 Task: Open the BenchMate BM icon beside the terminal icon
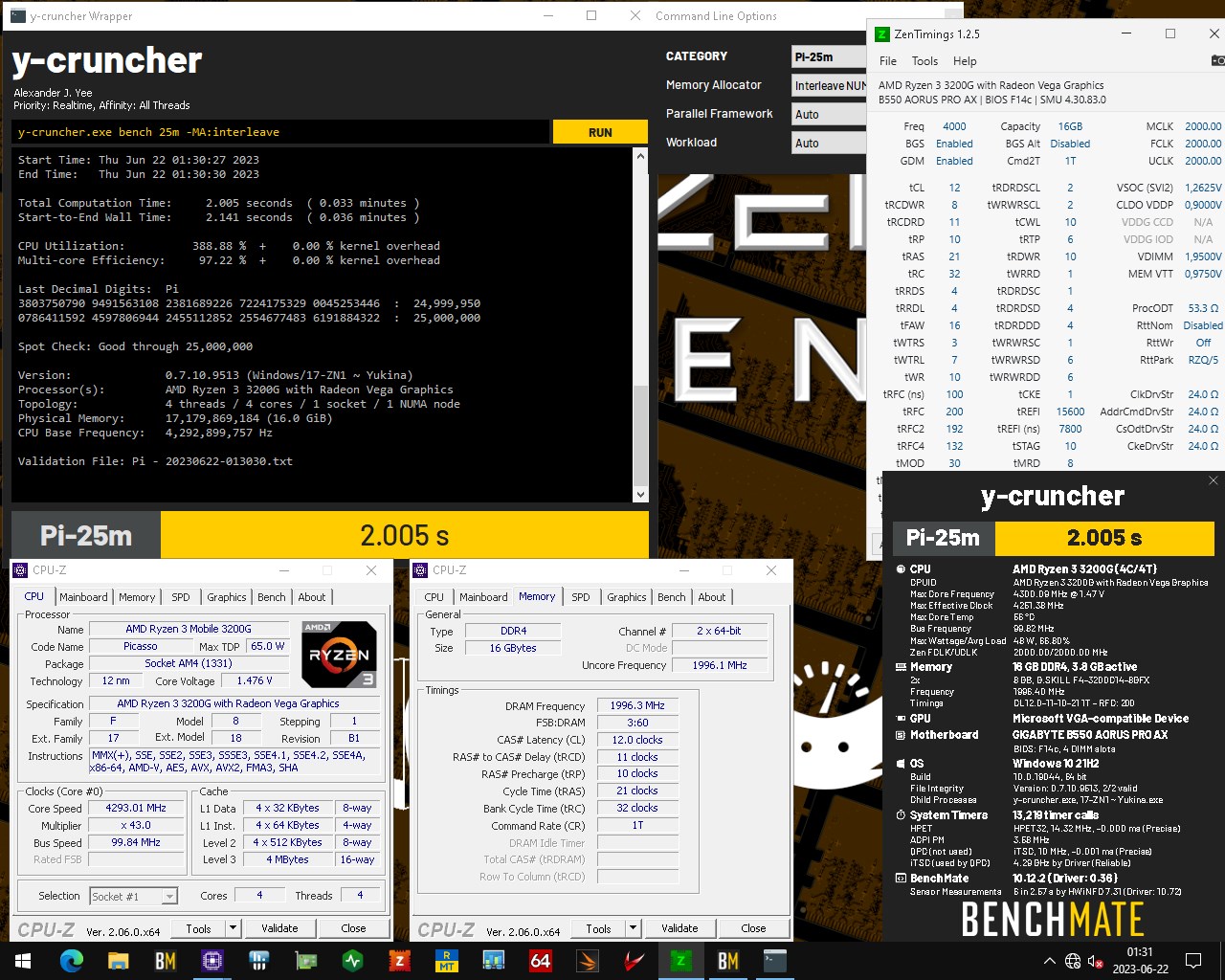727,960
